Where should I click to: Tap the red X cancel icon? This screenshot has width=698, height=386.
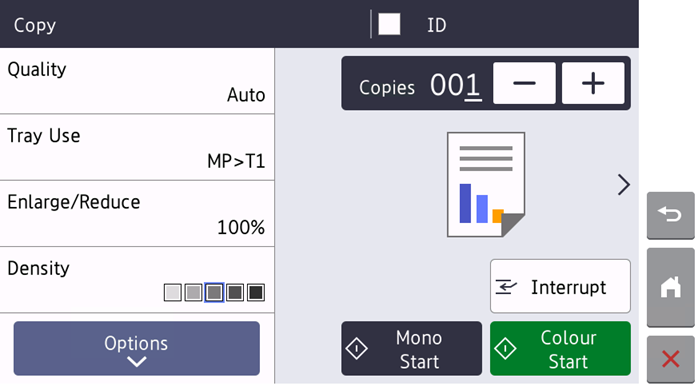[x=670, y=359]
